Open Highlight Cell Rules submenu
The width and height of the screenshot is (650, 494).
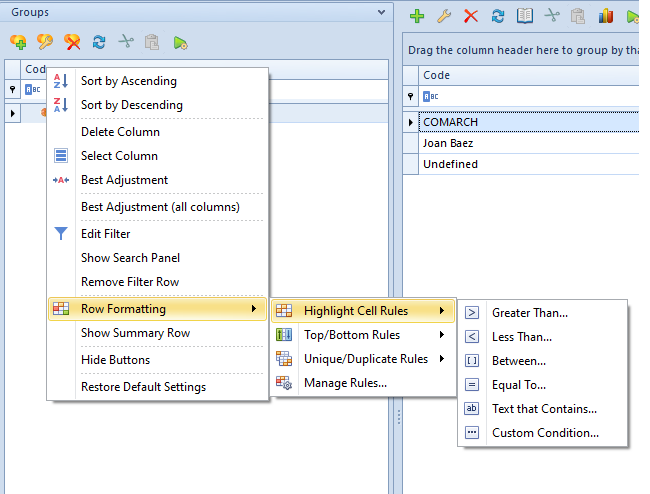tap(363, 311)
